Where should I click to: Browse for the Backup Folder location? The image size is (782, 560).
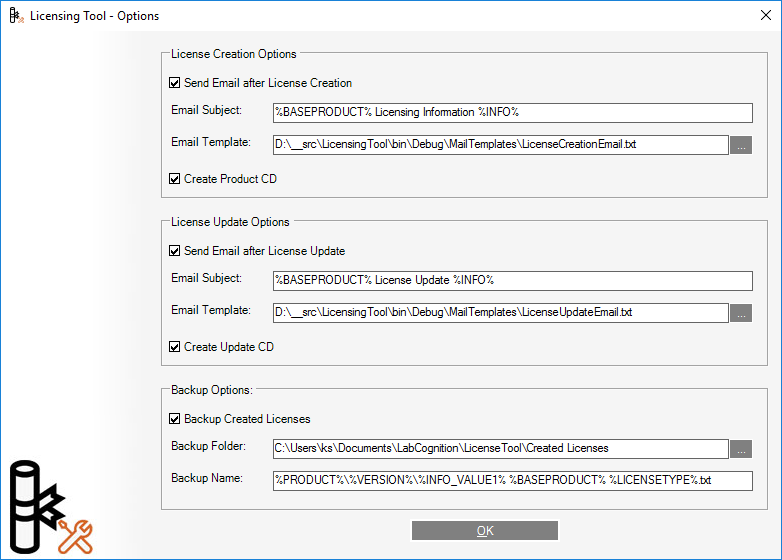[741, 449]
